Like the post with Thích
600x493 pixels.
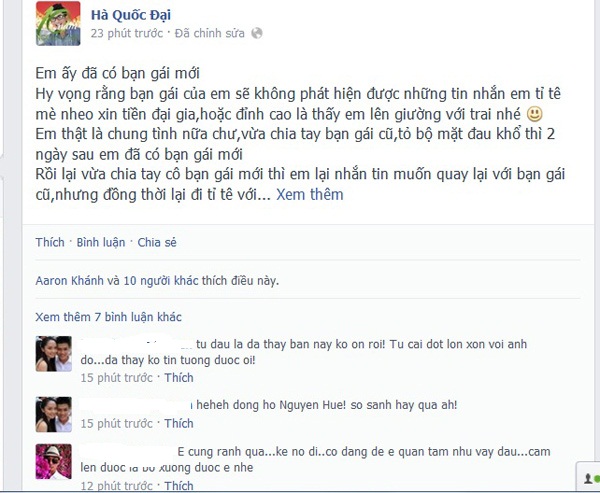(50, 242)
